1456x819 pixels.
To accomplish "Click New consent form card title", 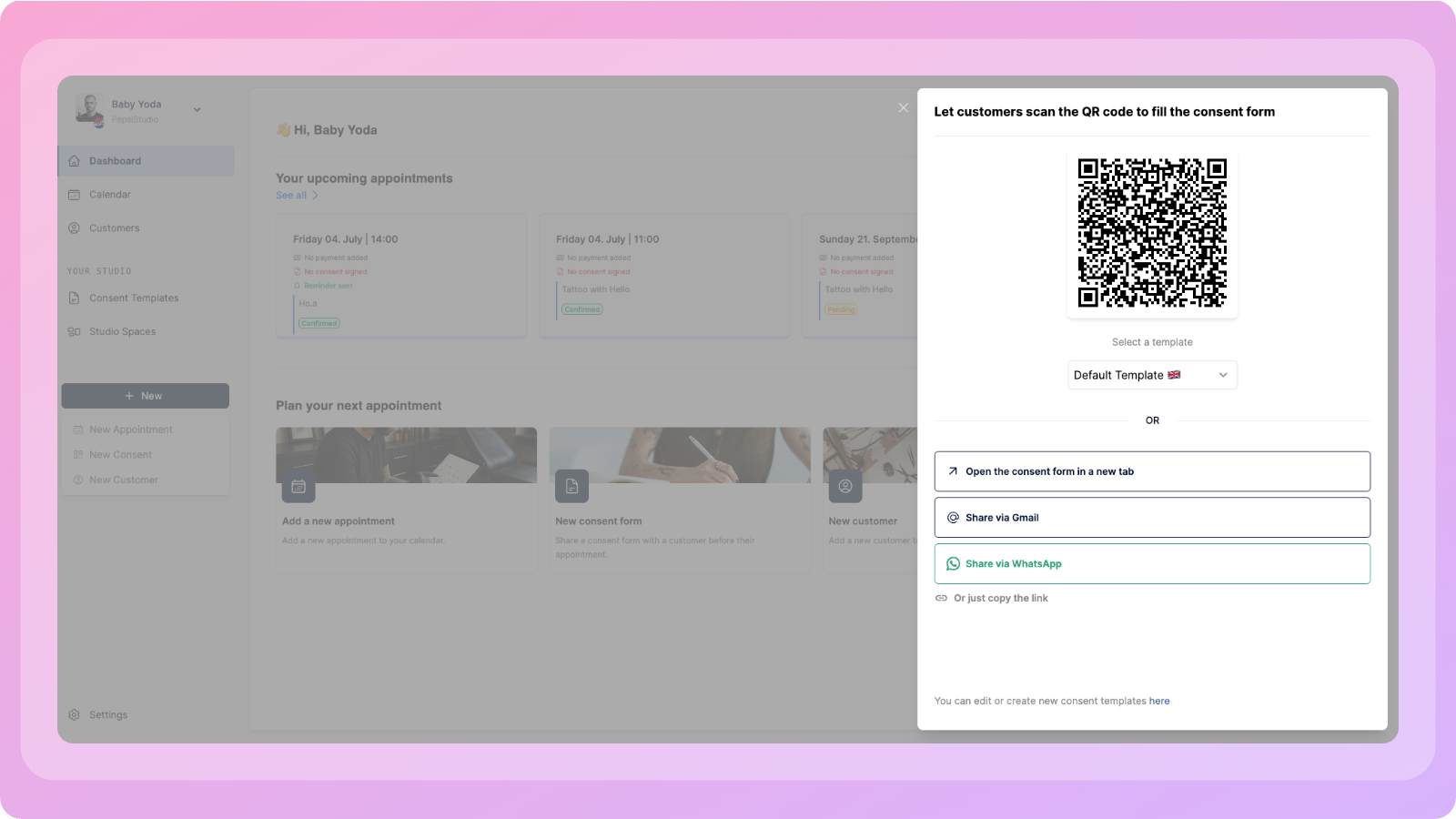I will point(599,521).
